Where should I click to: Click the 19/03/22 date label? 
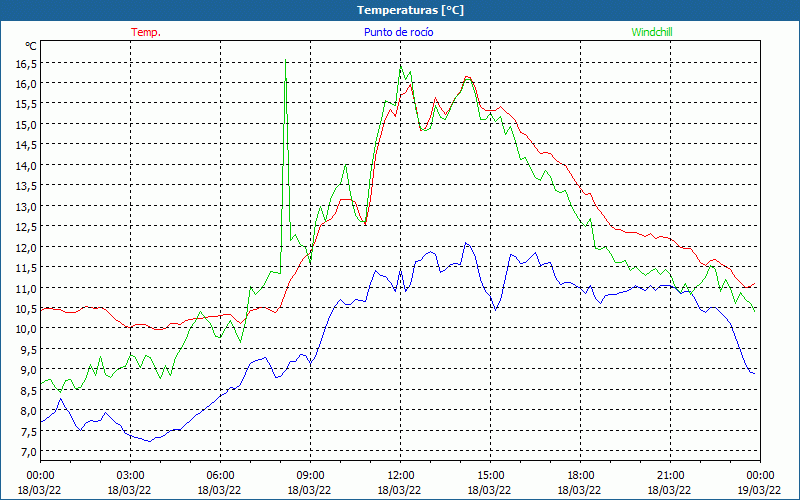(760, 490)
